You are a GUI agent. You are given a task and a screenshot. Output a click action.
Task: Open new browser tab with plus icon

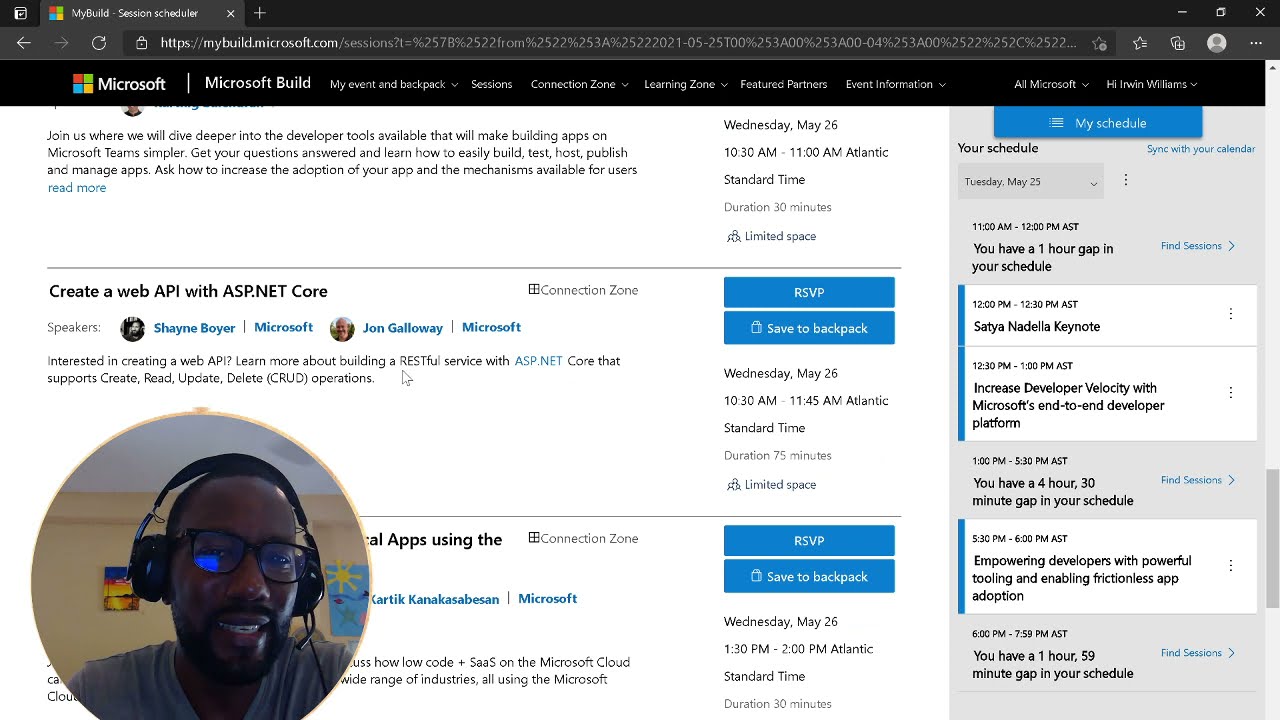[x=260, y=13]
